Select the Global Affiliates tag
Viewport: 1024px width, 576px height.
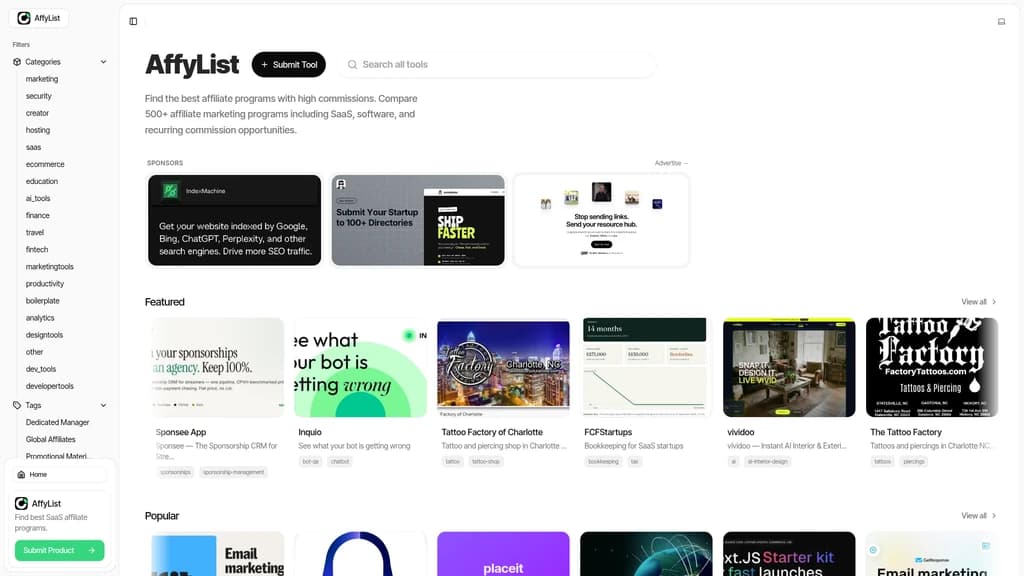tap(50, 440)
